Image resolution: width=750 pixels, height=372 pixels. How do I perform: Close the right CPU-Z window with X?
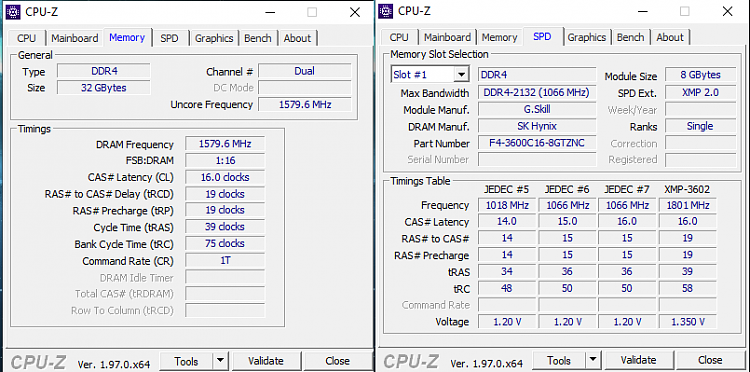728,12
